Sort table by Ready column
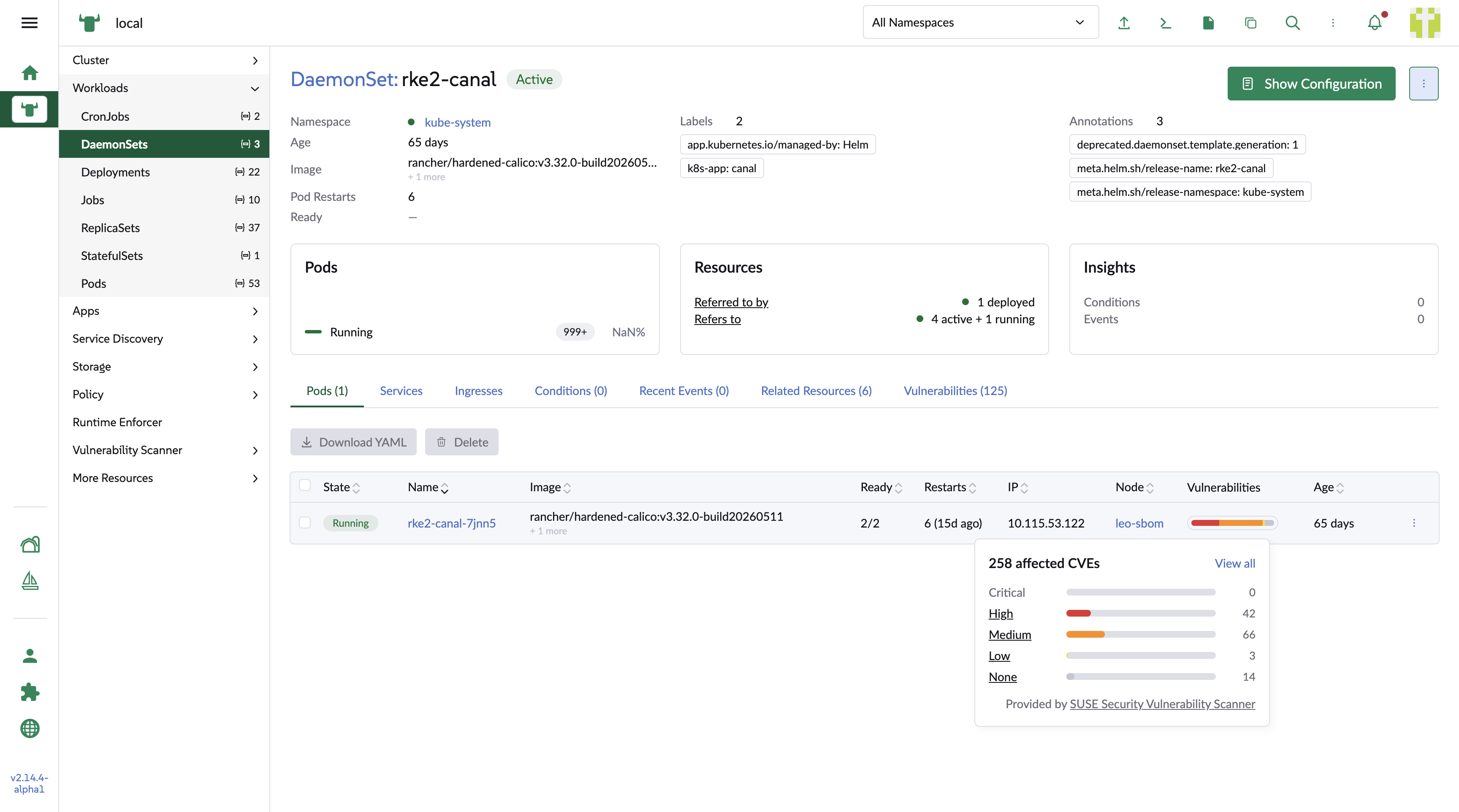Viewport: 1459px width, 812px height. click(881, 487)
